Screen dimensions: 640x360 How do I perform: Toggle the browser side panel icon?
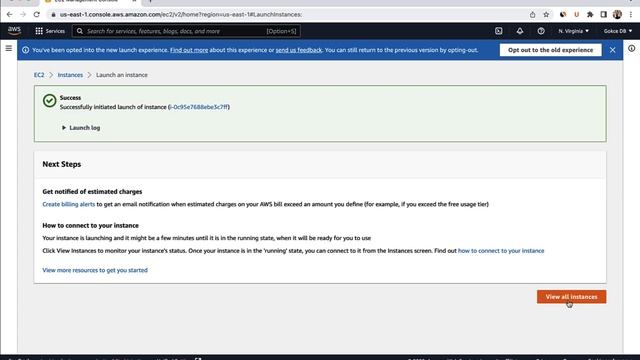tap(603, 14)
